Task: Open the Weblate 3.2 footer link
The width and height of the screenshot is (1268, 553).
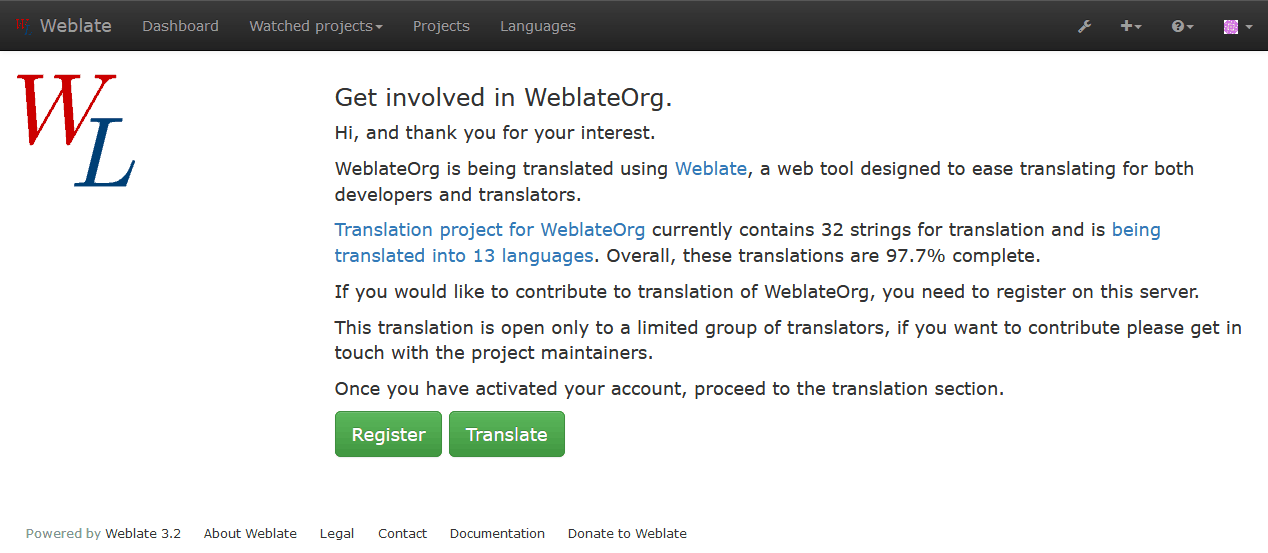Action: [x=143, y=533]
